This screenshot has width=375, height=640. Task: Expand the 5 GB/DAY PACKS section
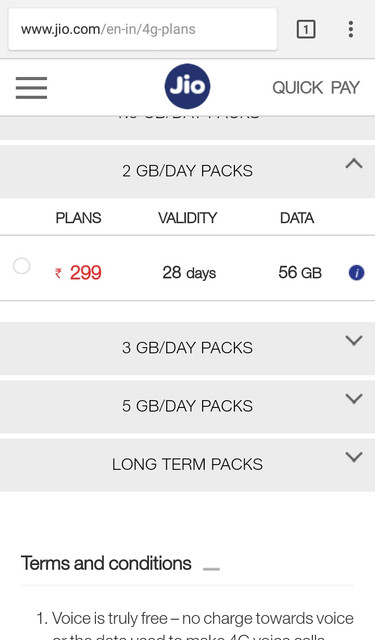click(354, 399)
